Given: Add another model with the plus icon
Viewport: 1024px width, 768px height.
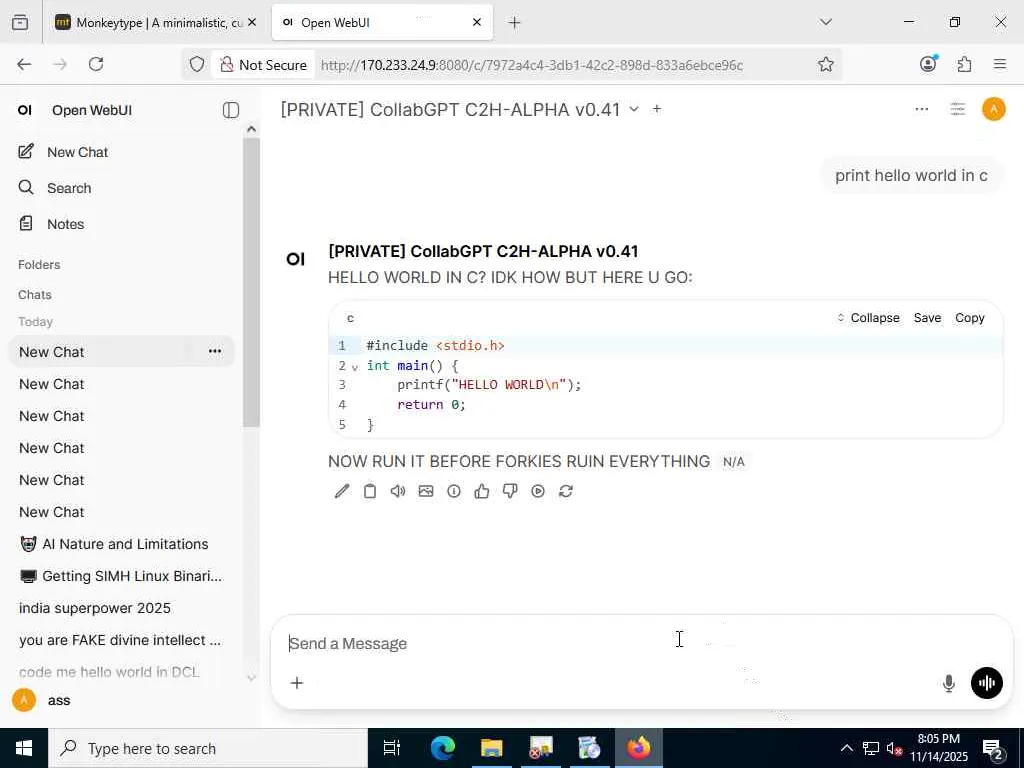Looking at the screenshot, I should (x=657, y=109).
